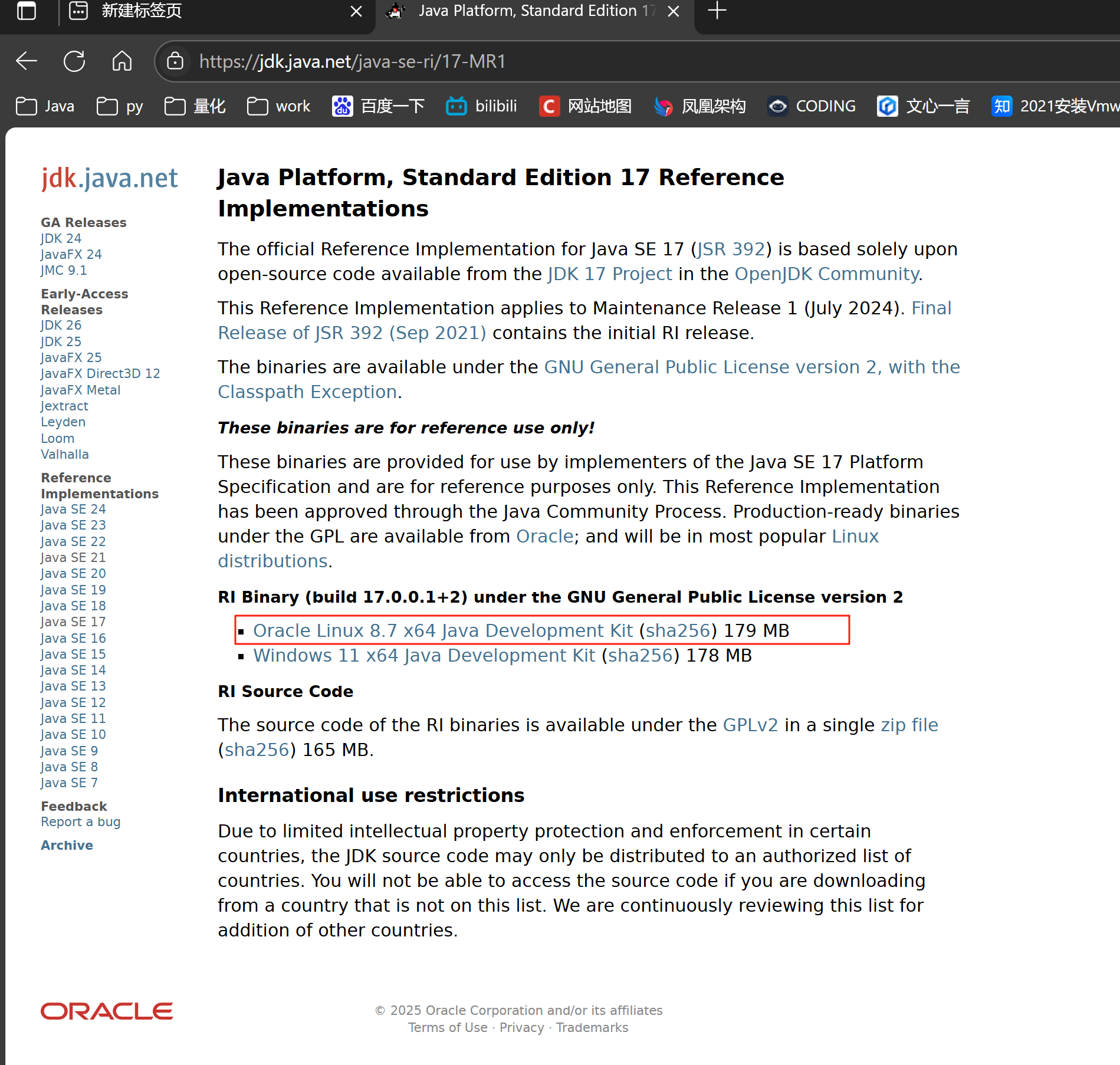Open Jextract link

(x=64, y=406)
